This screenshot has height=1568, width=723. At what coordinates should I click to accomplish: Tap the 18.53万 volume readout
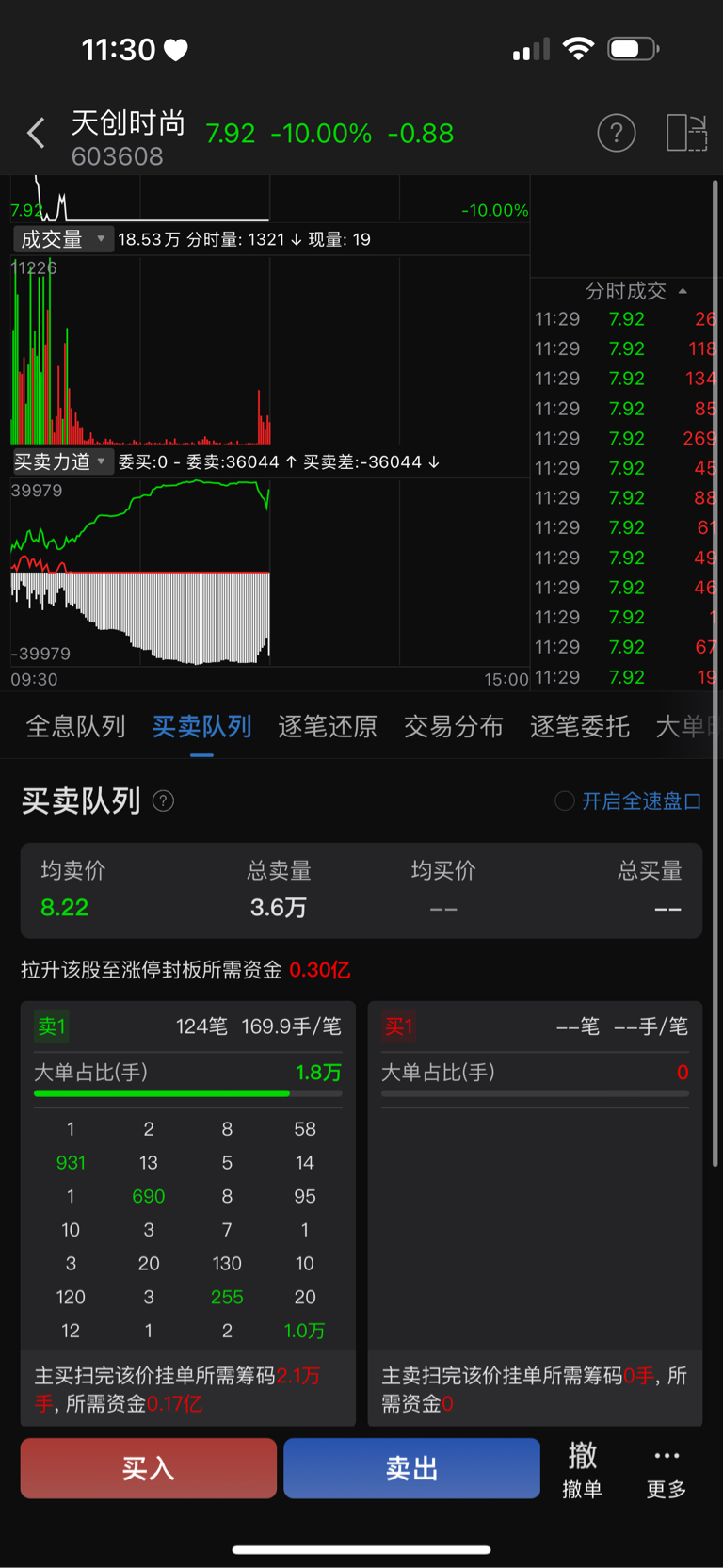tap(149, 239)
